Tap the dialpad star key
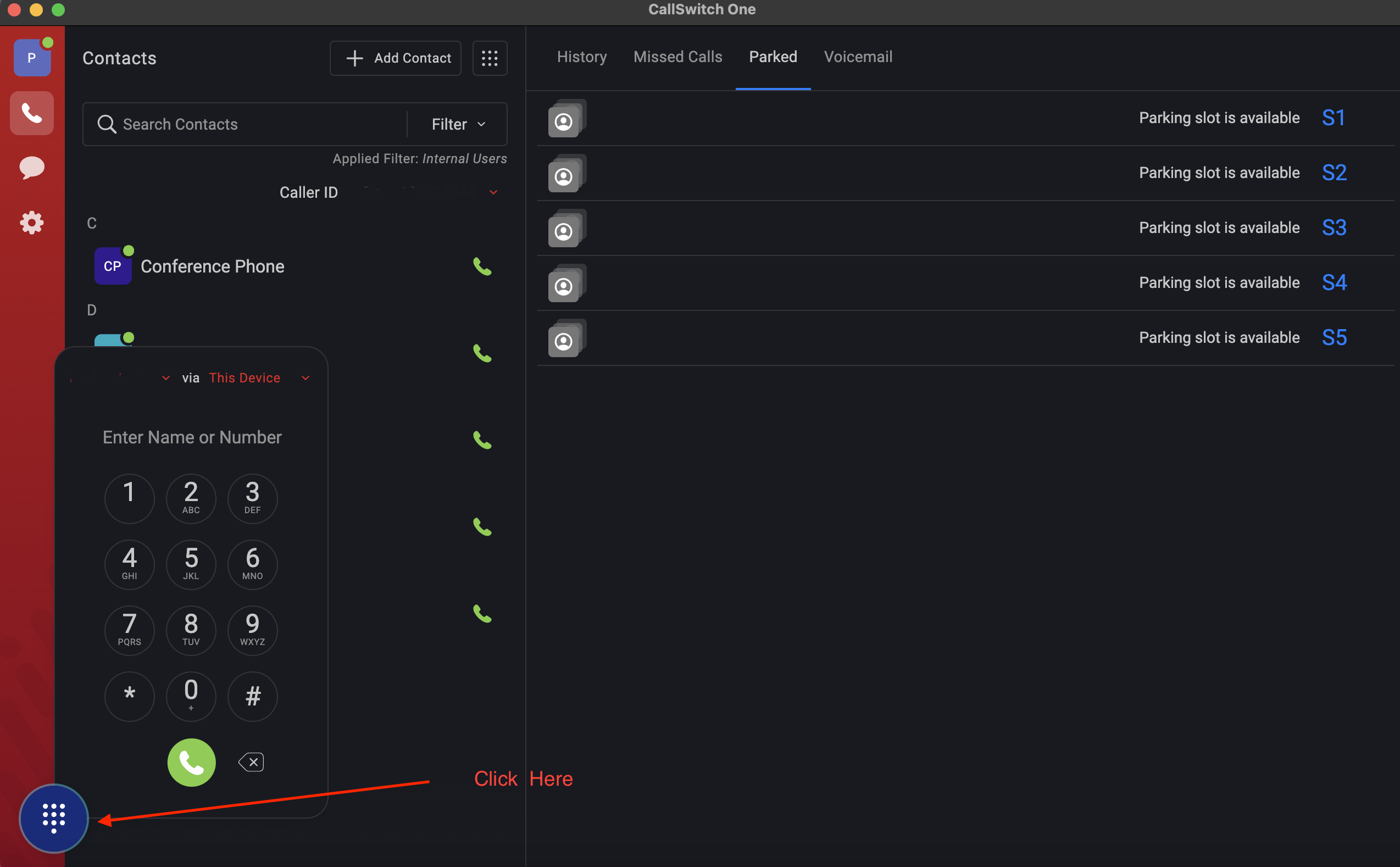The image size is (1400, 867). 130,696
